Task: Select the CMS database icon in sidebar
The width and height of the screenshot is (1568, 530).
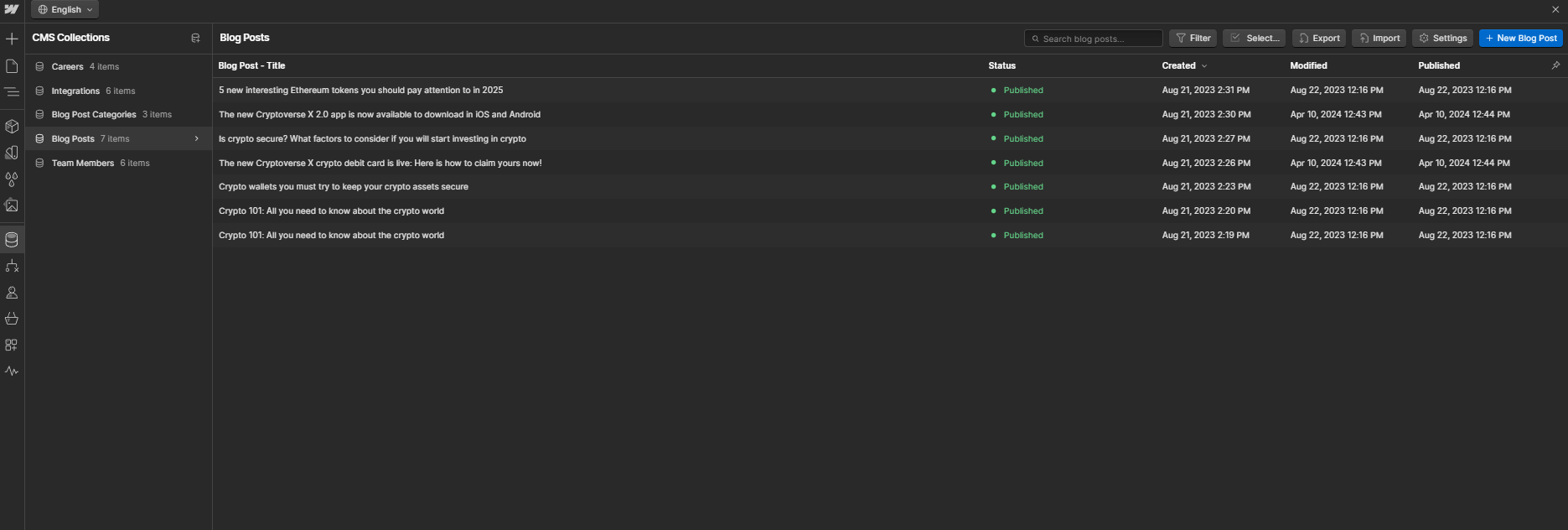Action: 12,240
